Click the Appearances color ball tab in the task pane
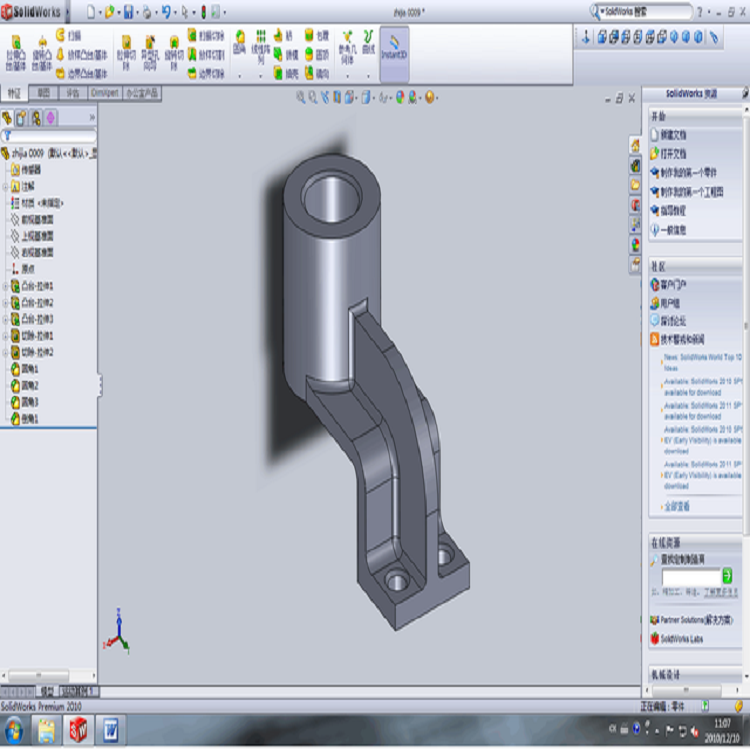 (x=635, y=244)
